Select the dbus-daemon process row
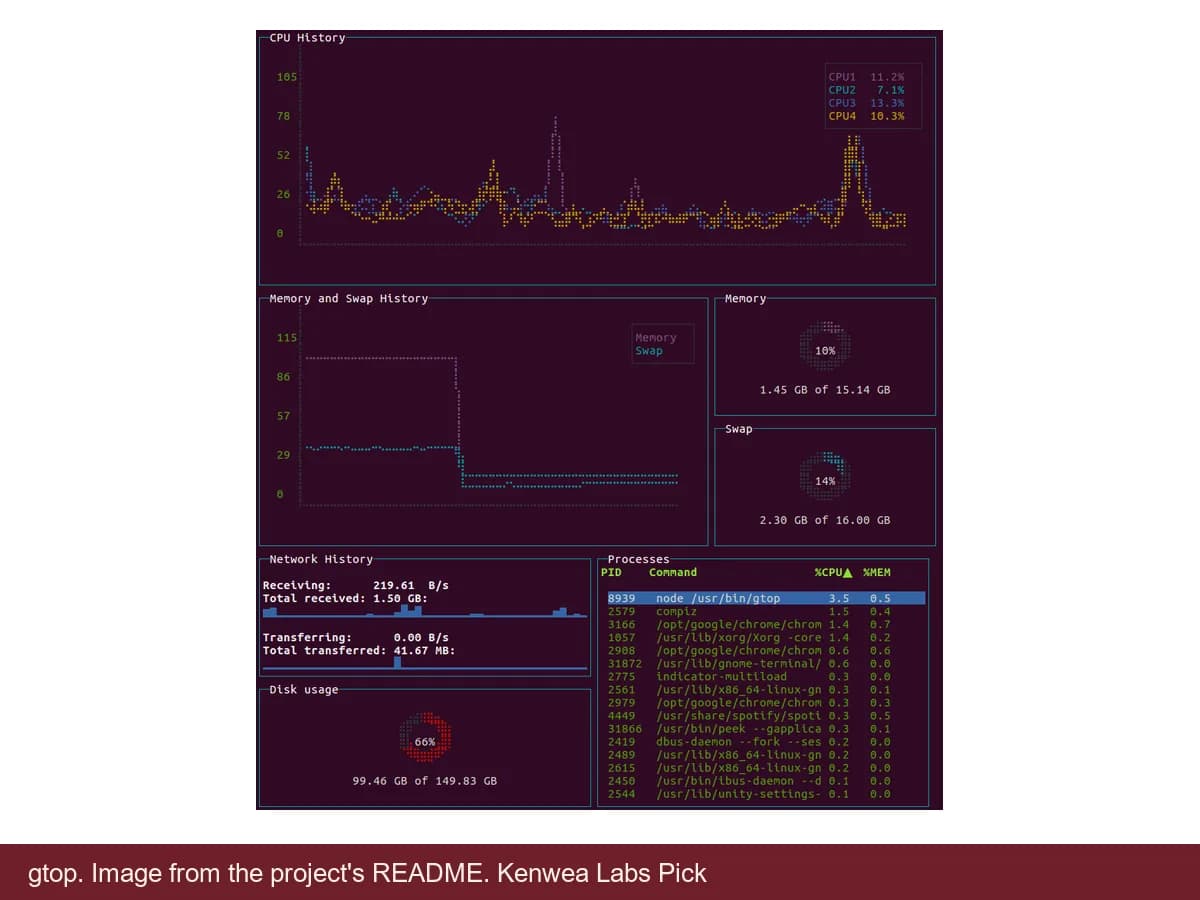The width and height of the screenshot is (1200, 900). pos(766,742)
